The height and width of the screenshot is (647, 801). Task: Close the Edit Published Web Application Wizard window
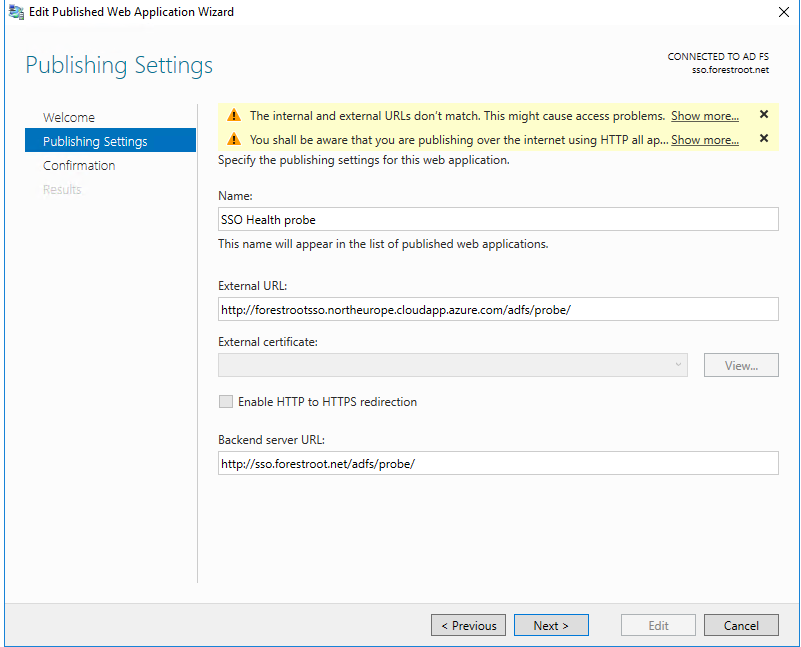784,12
